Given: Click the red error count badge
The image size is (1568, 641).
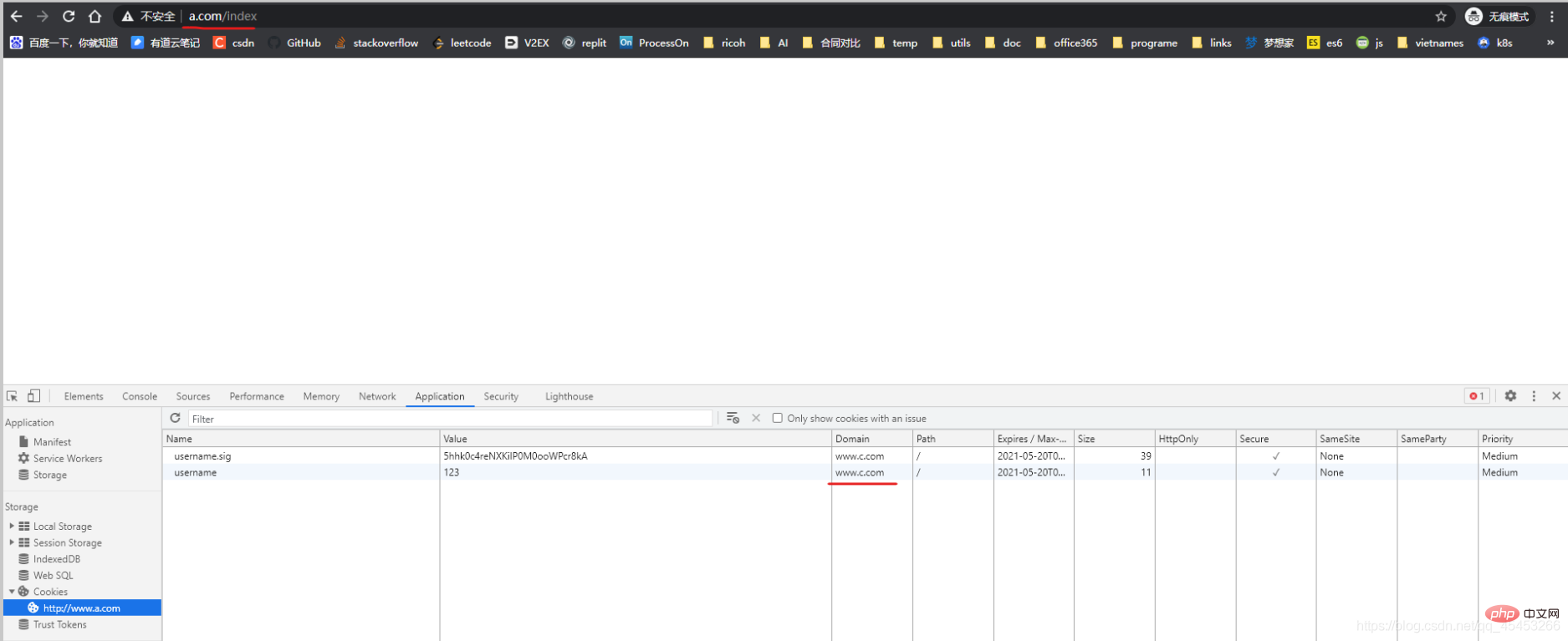Looking at the screenshot, I should pyautogui.click(x=1476, y=396).
